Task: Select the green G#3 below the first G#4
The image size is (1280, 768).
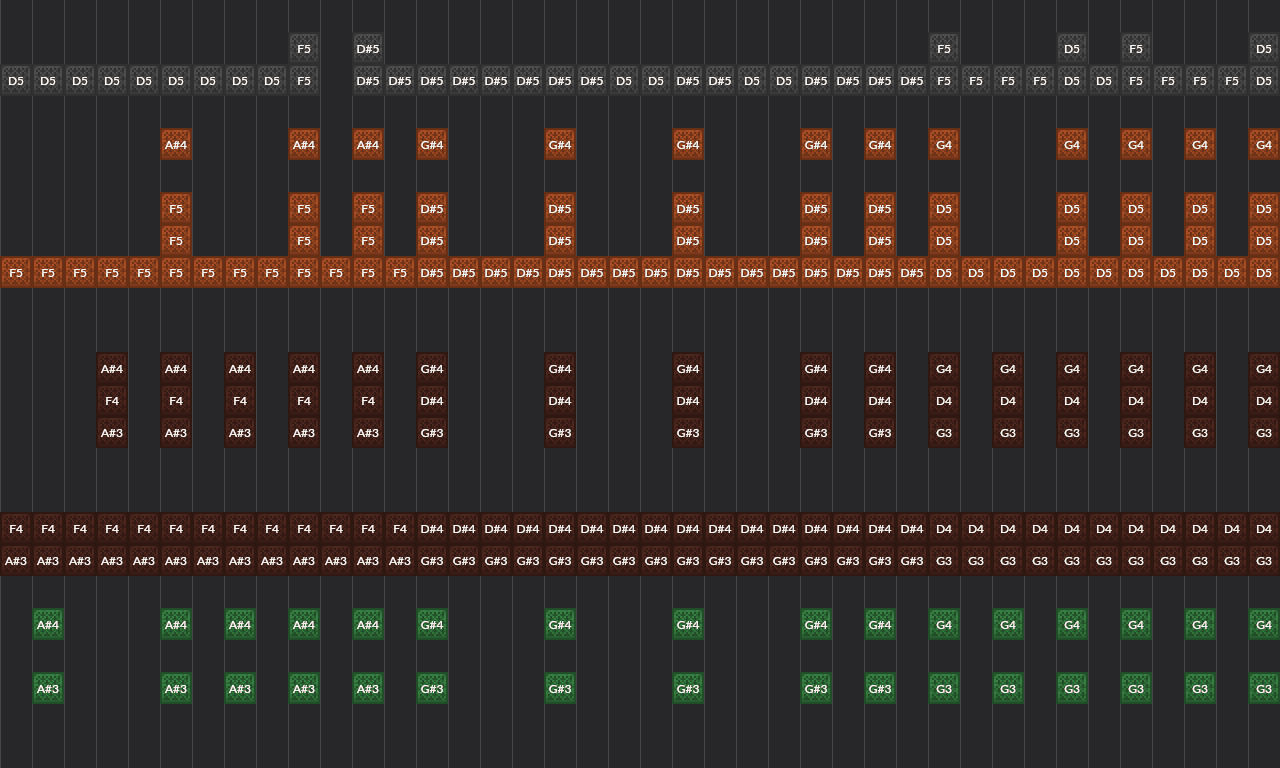Action: pyautogui.click(x=432, y=688)
